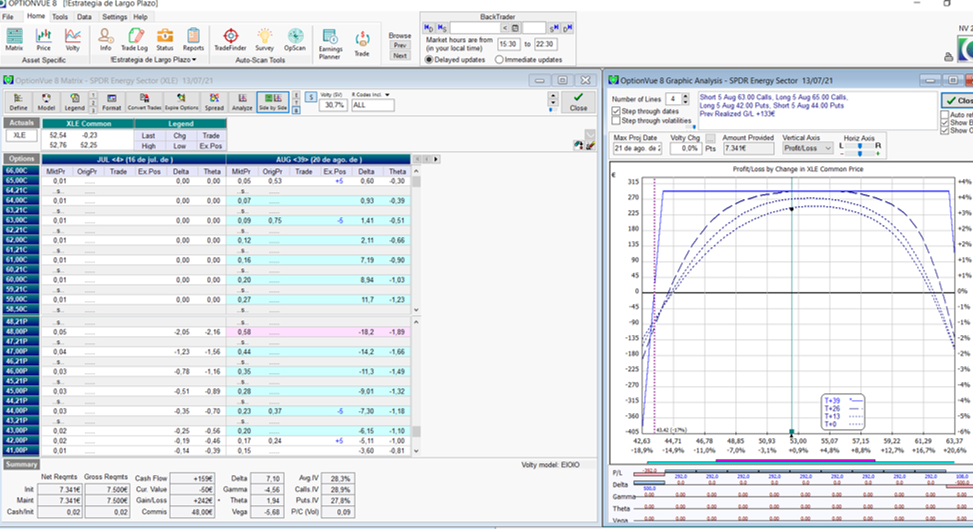Click the up arrow stepper left of Matrix Close

[553, 96]
